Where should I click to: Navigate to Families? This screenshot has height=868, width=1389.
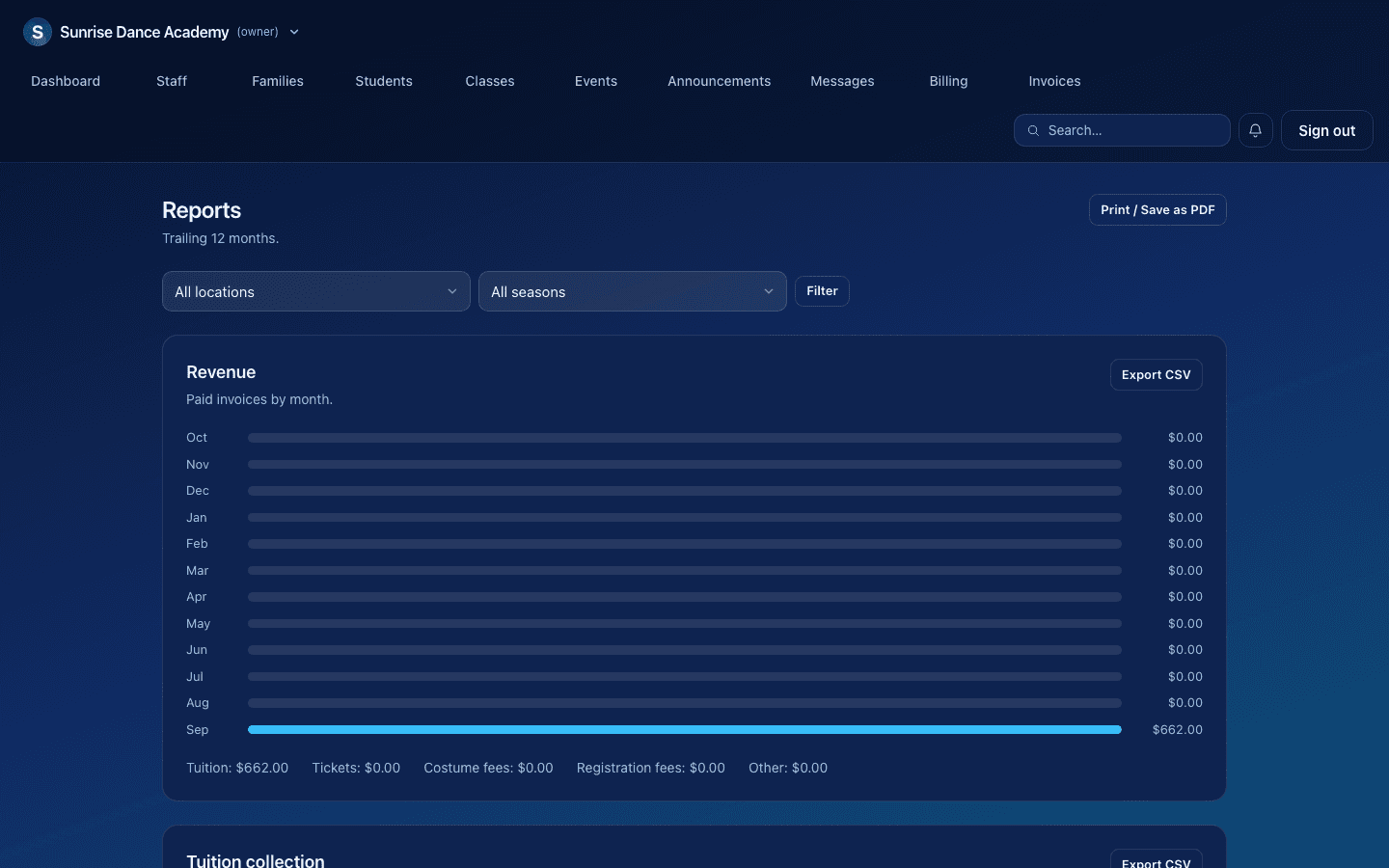point(278,81)
